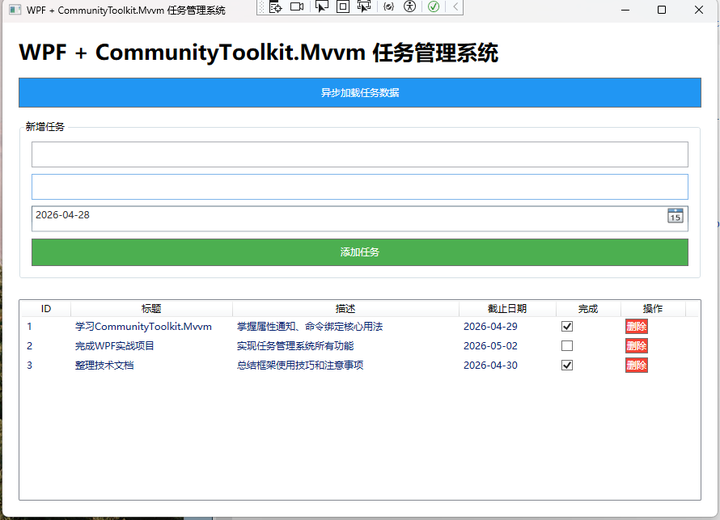
Task: Select the cell 整理技术文档
Action: pos(104,365)
